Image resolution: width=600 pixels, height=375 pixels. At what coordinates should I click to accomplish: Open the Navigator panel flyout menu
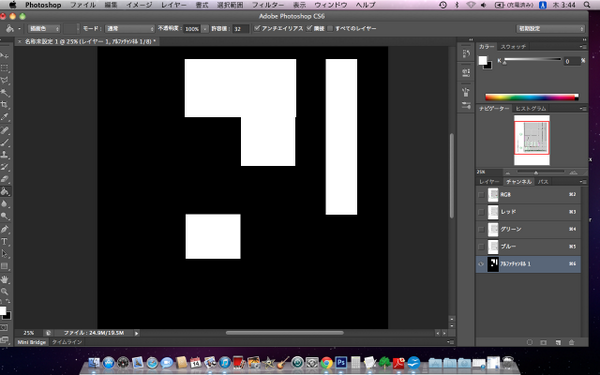pos(583,109)
